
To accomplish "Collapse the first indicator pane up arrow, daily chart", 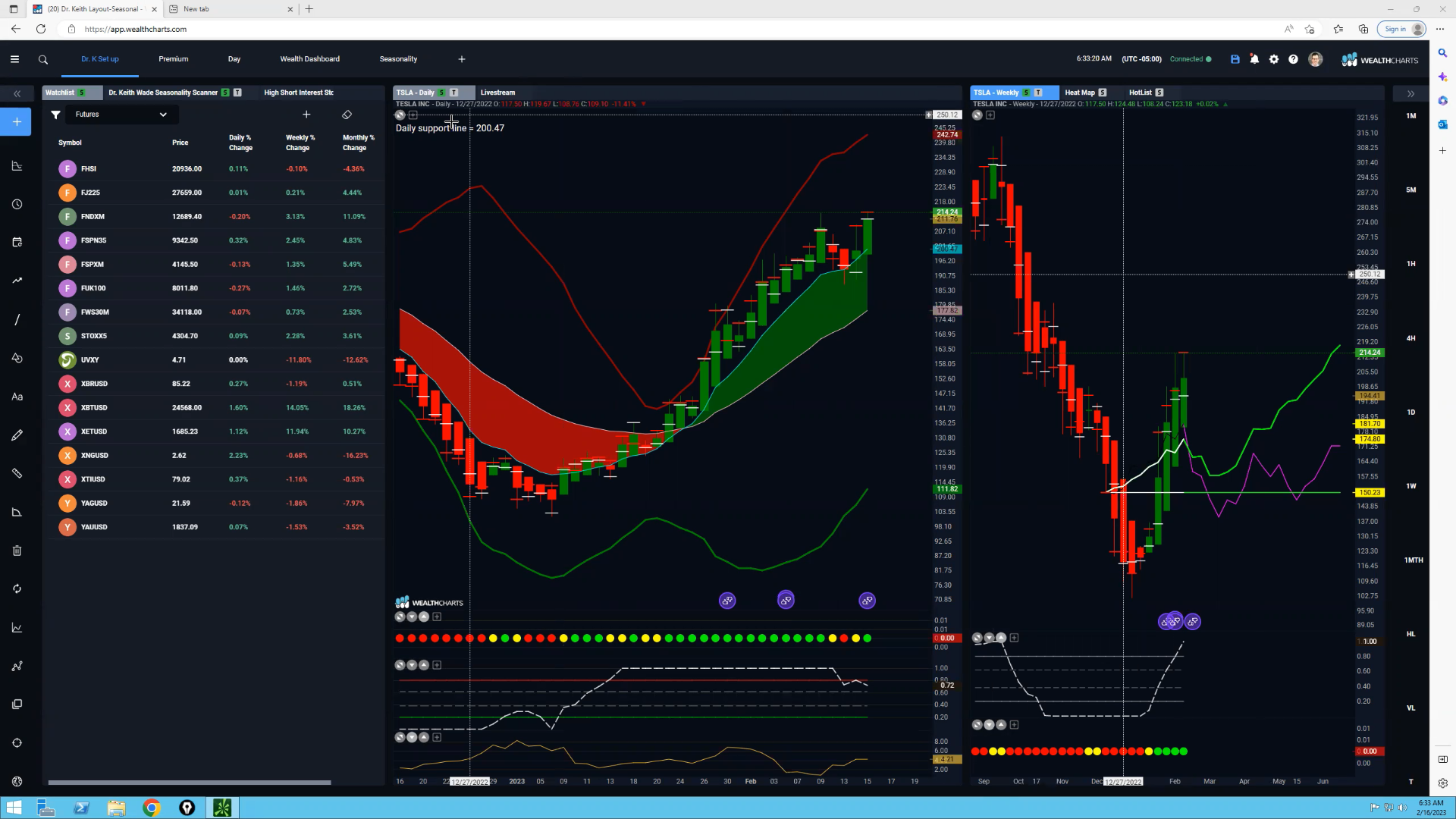I will click(424, 617).
